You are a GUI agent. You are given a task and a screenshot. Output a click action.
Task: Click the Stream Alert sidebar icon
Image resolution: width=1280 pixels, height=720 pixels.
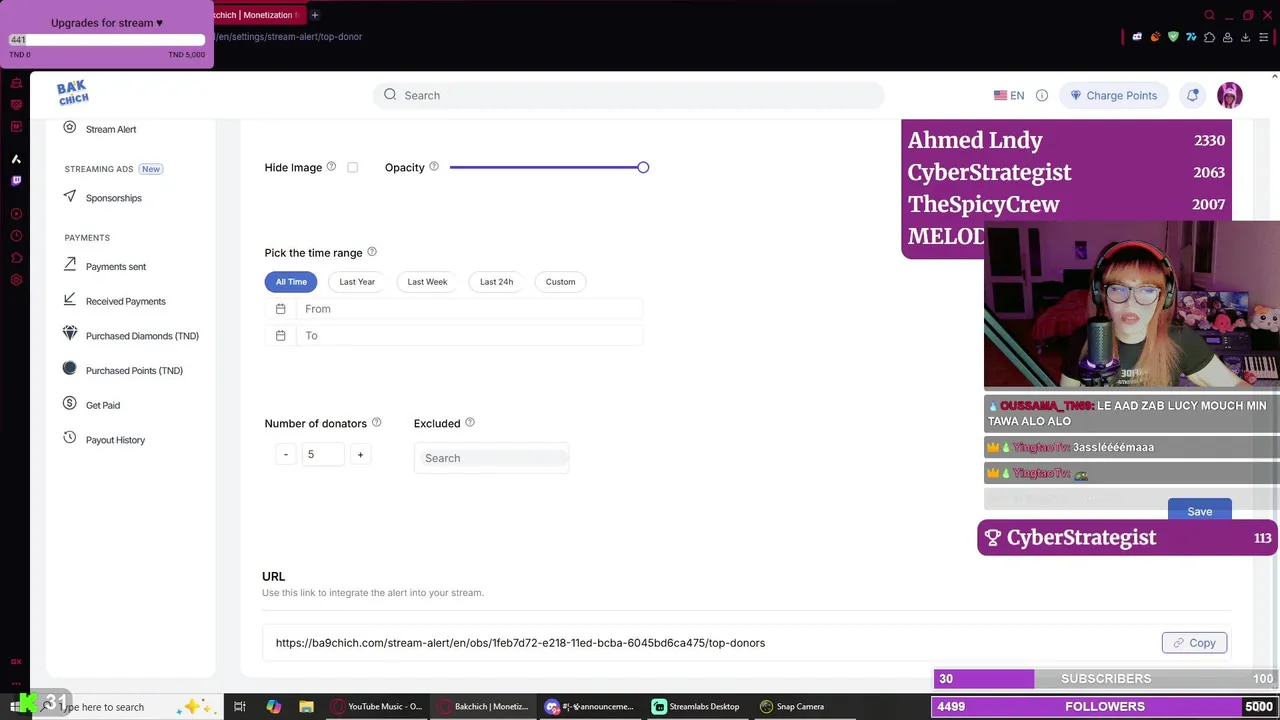point(70,128)
